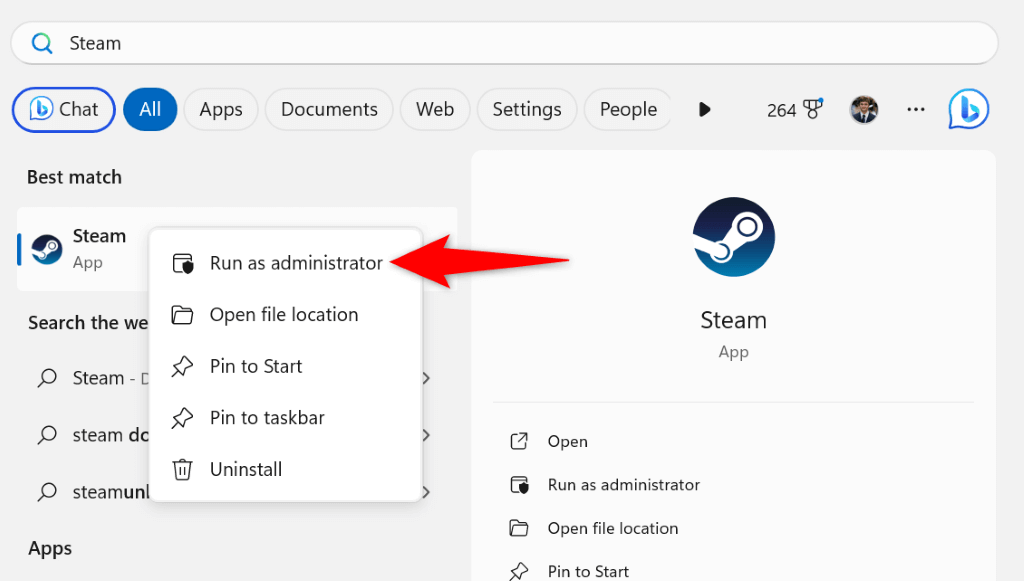Switch to the Apps filter tab

click(221, 110)
